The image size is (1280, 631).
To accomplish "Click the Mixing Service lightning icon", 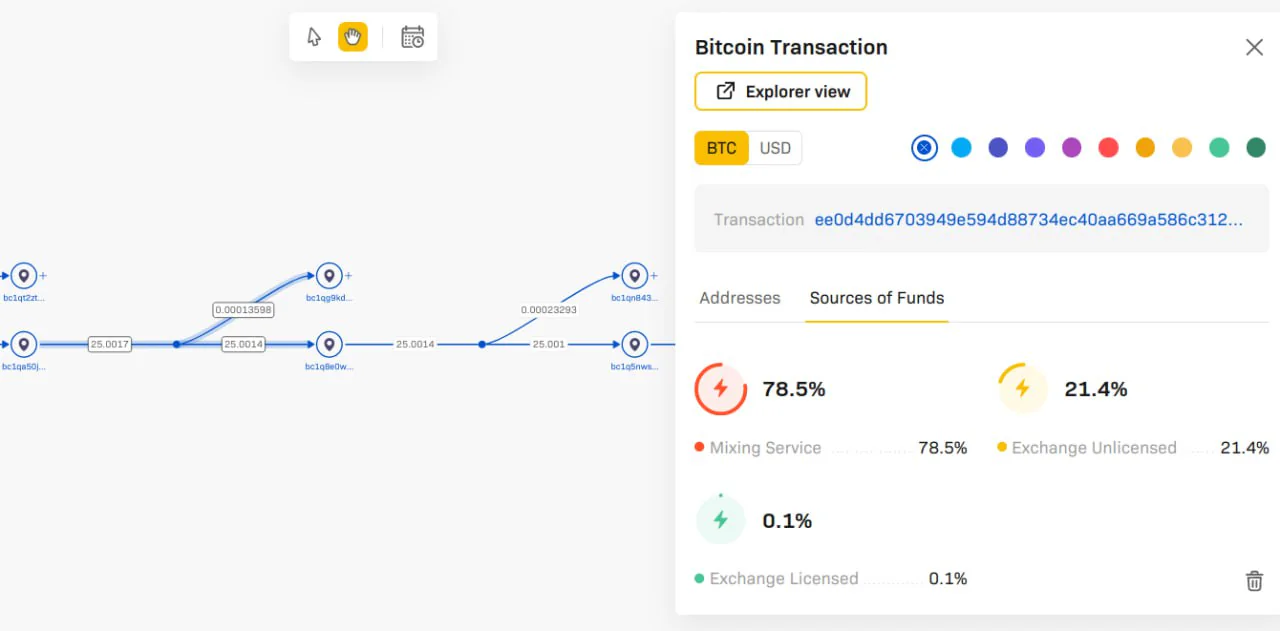I will [x=720, y=389].
